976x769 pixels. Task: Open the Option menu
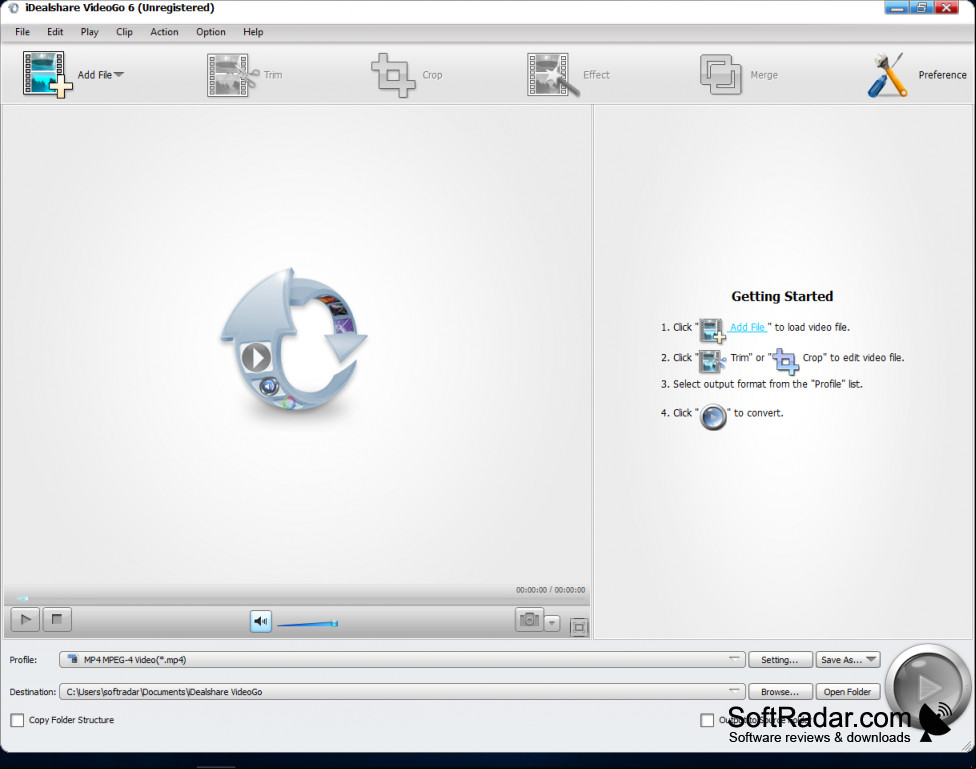click(x=211, y=32)
